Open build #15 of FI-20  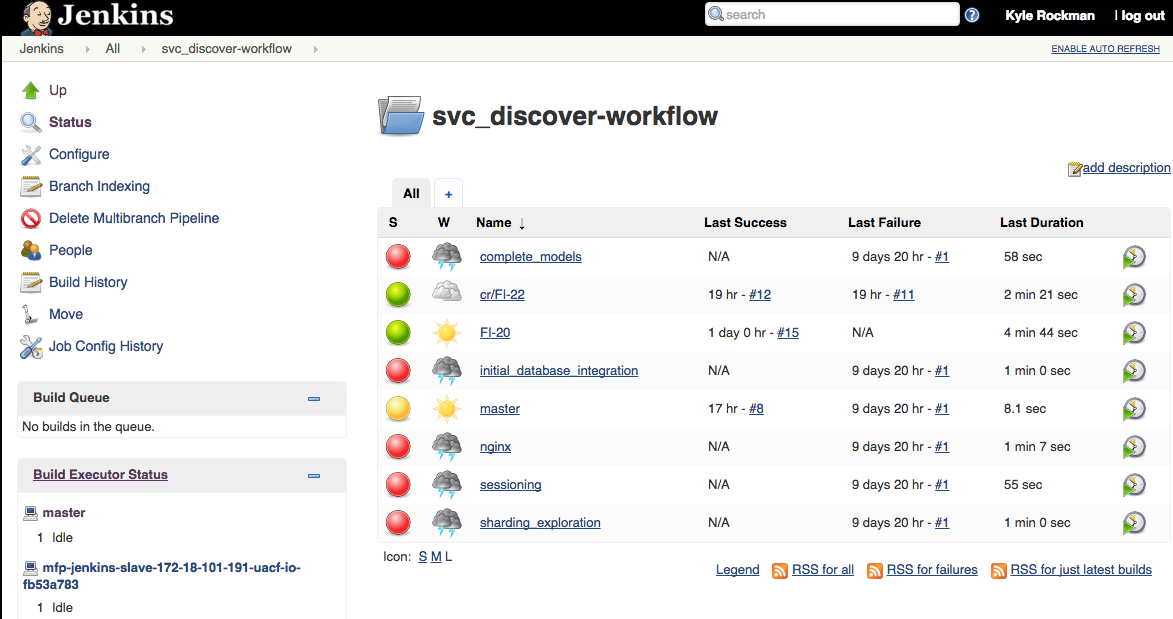click(788, 332)
